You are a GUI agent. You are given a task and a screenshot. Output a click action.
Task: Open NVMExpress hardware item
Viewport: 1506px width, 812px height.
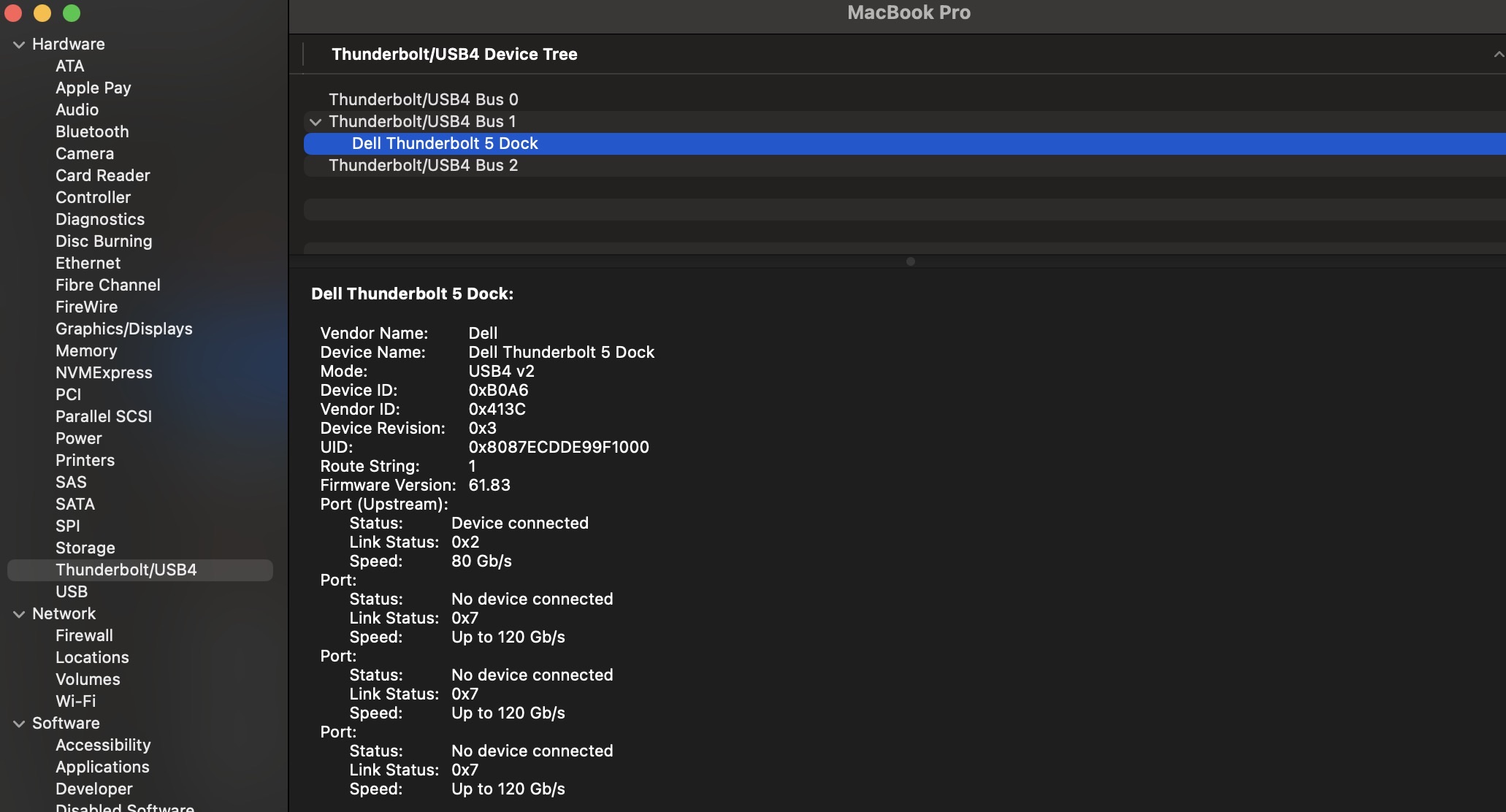tap(104, 372)
